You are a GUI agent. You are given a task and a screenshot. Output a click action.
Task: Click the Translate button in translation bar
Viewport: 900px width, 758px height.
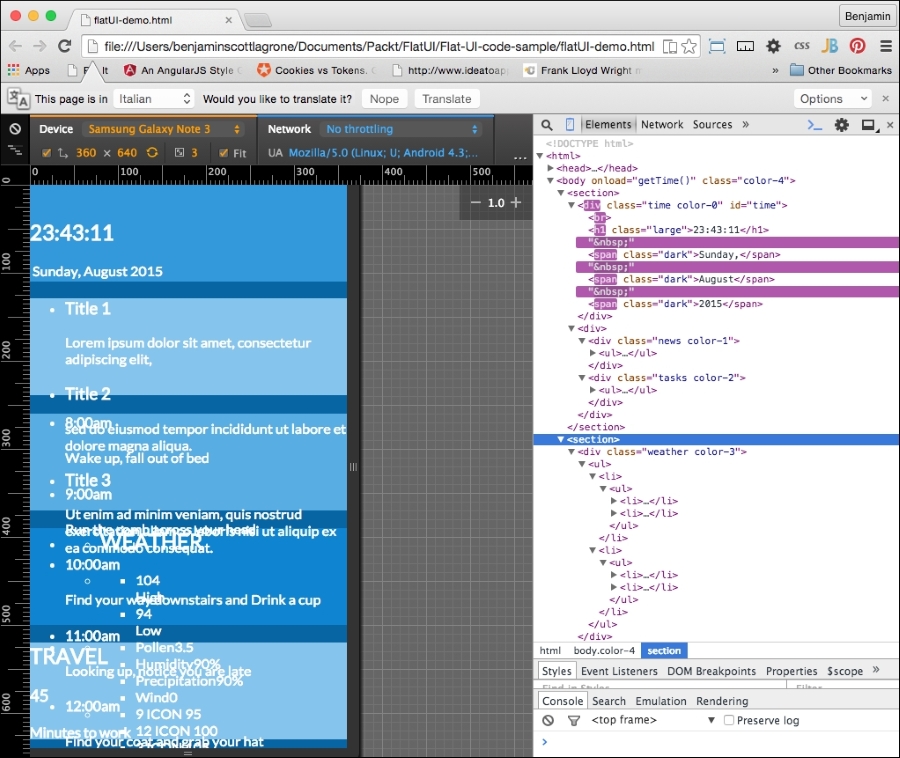coord(446,98)
